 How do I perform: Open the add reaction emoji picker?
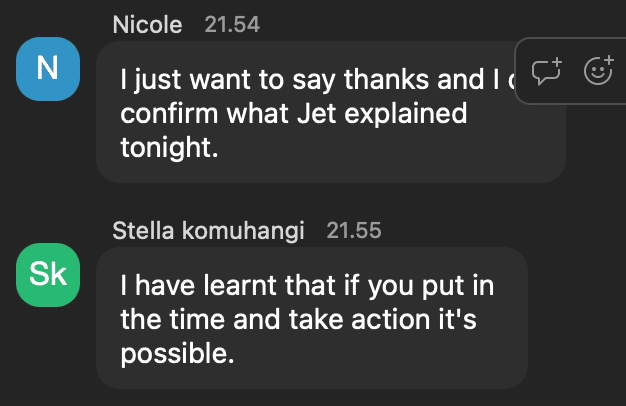click(x=598, y=72)
